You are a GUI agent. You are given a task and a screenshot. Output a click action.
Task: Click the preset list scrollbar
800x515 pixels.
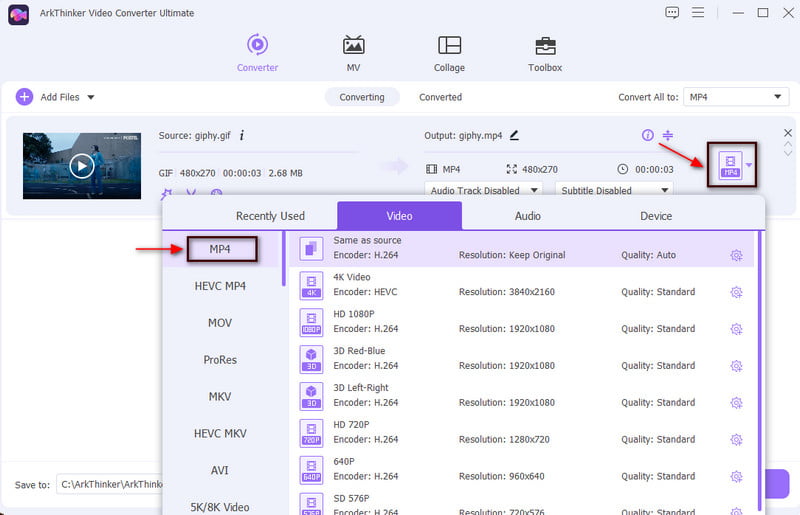760,370
